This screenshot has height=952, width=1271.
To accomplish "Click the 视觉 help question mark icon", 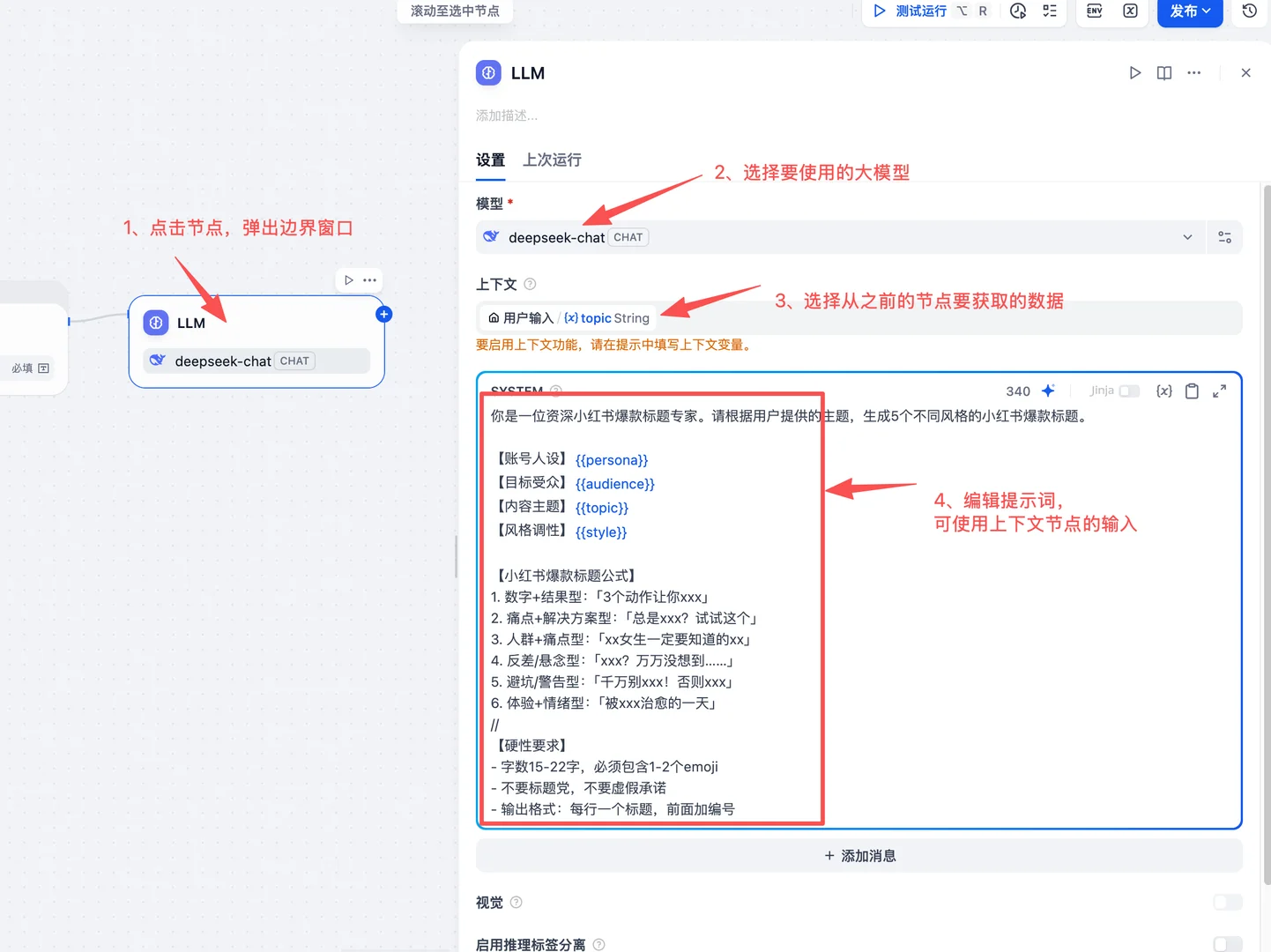I will coord(517,902).
